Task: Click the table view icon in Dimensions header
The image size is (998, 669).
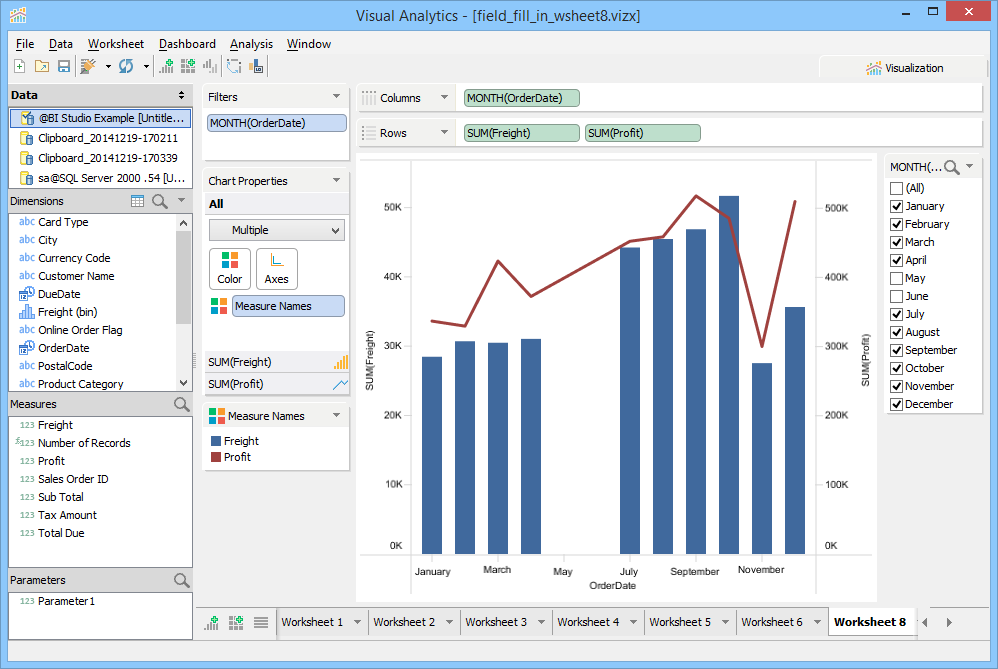Action: point(137,201)
